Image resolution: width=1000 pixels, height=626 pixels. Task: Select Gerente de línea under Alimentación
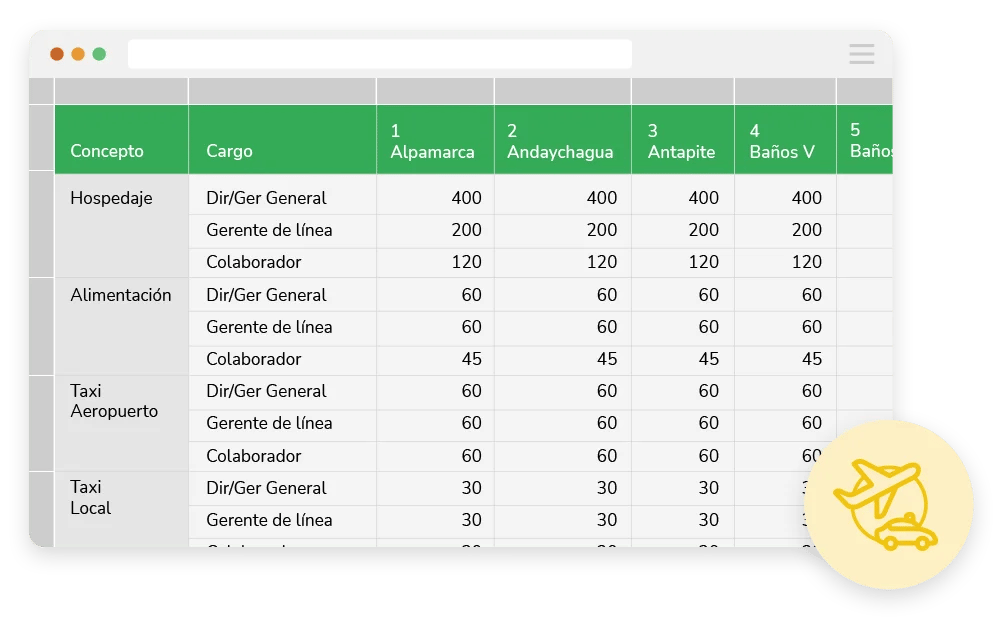[283, 328]
